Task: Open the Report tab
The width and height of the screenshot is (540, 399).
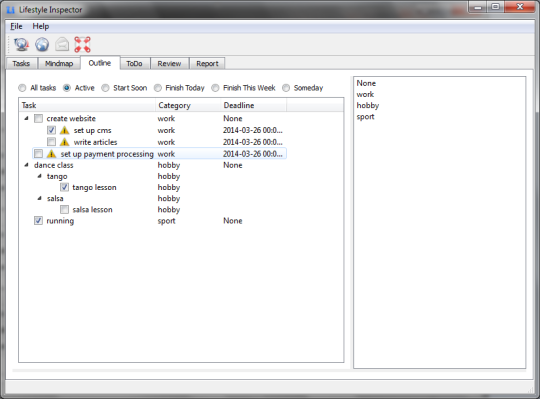Action: [207, 63]
